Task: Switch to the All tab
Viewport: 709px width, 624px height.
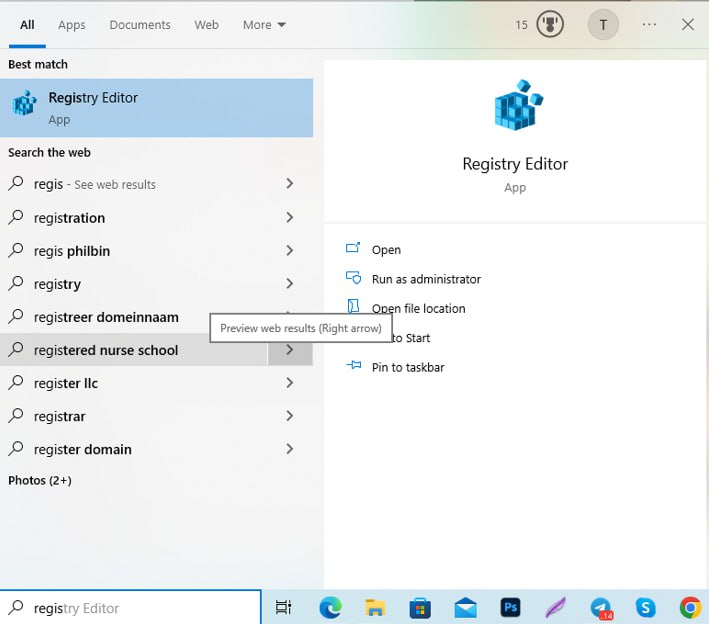Action: pos(27,25)
